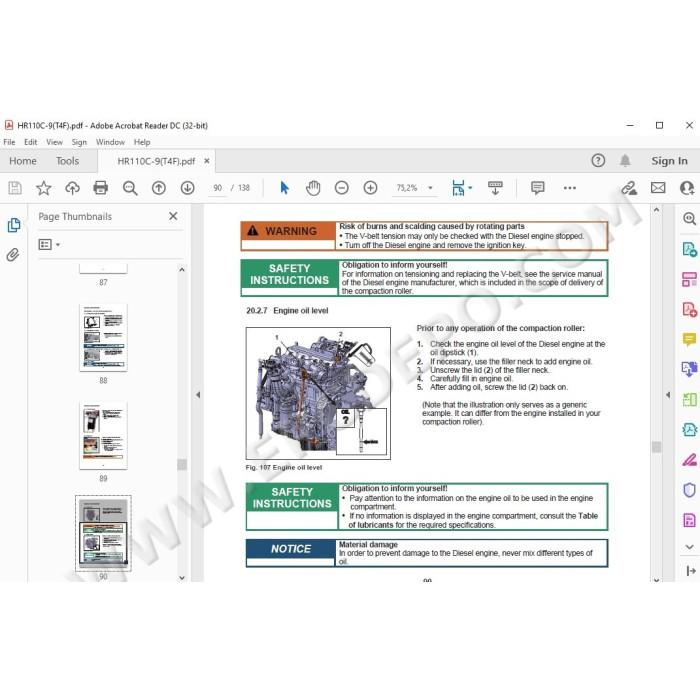
Task: Open the zoom level dropdown
Action: tap(430, 188)
